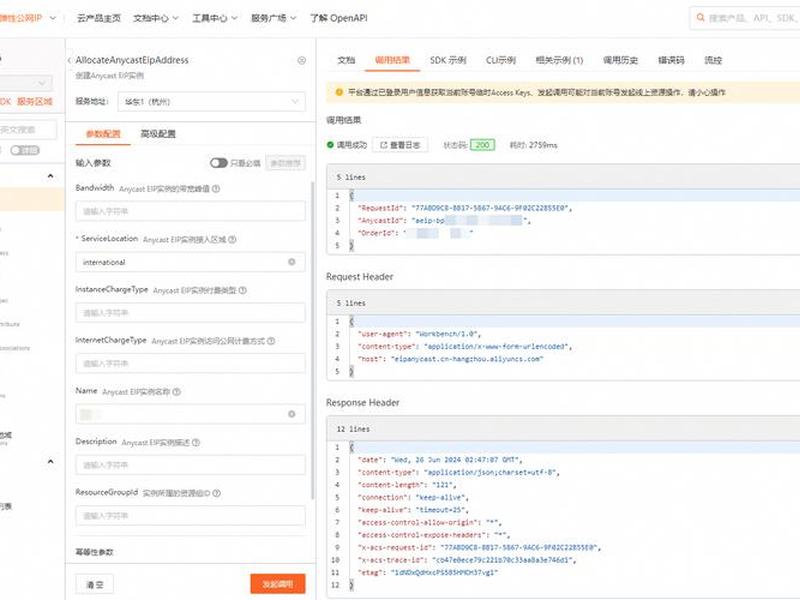Image resolution: width=800 pixels, height=600 pixels.
Task: Click the highlighted item in left sidebar list
Action: (x=32, y=199)
